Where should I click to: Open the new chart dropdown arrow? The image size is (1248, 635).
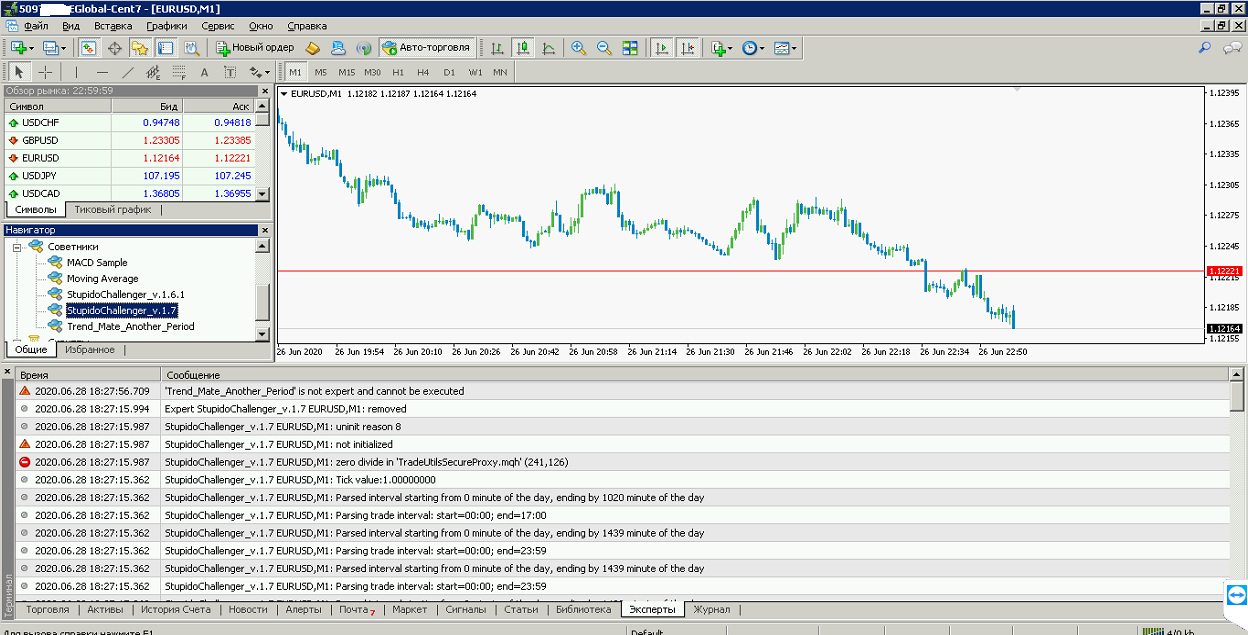click(32, 48)
